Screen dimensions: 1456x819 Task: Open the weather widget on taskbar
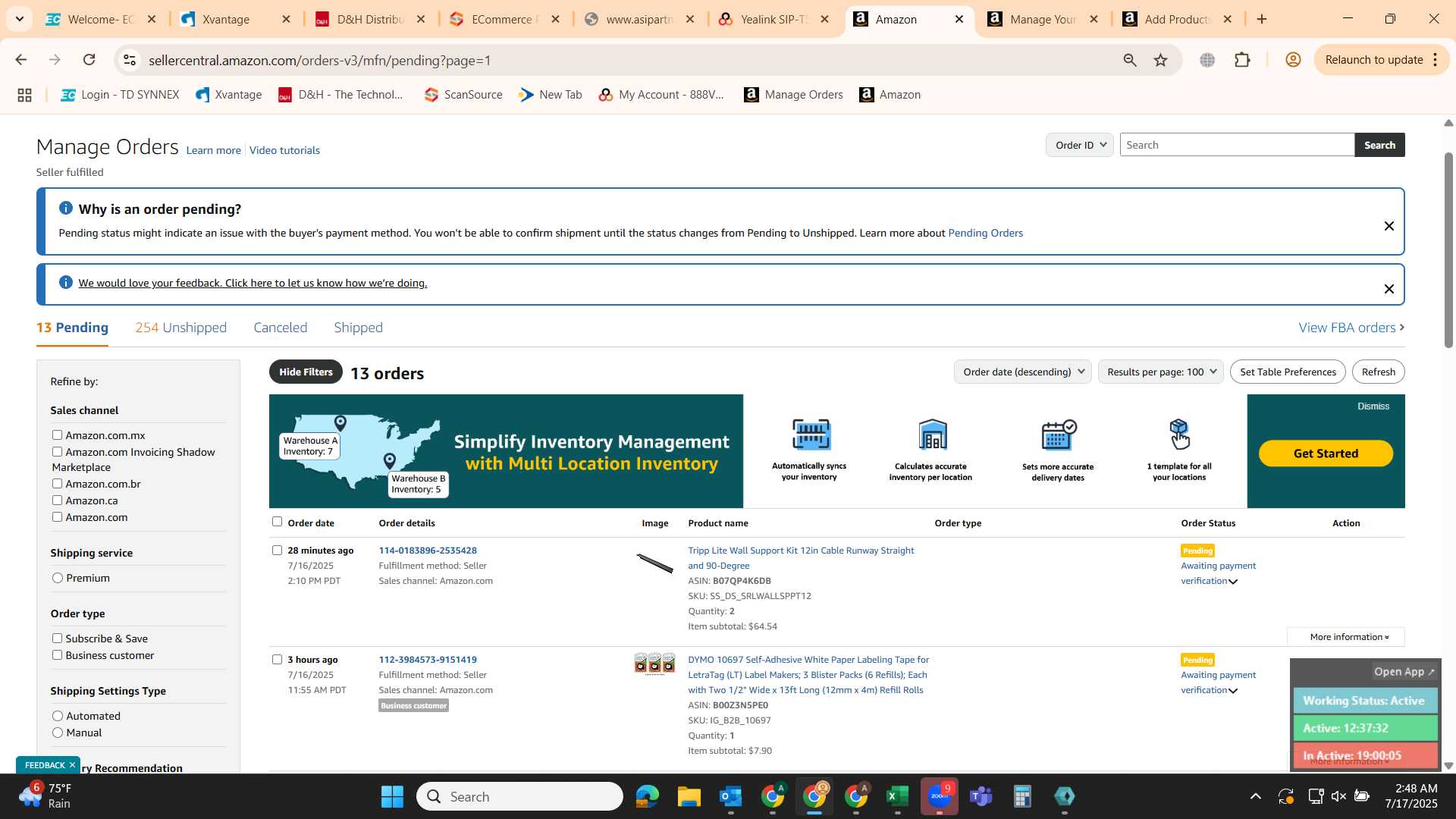[x=47, y=796]
